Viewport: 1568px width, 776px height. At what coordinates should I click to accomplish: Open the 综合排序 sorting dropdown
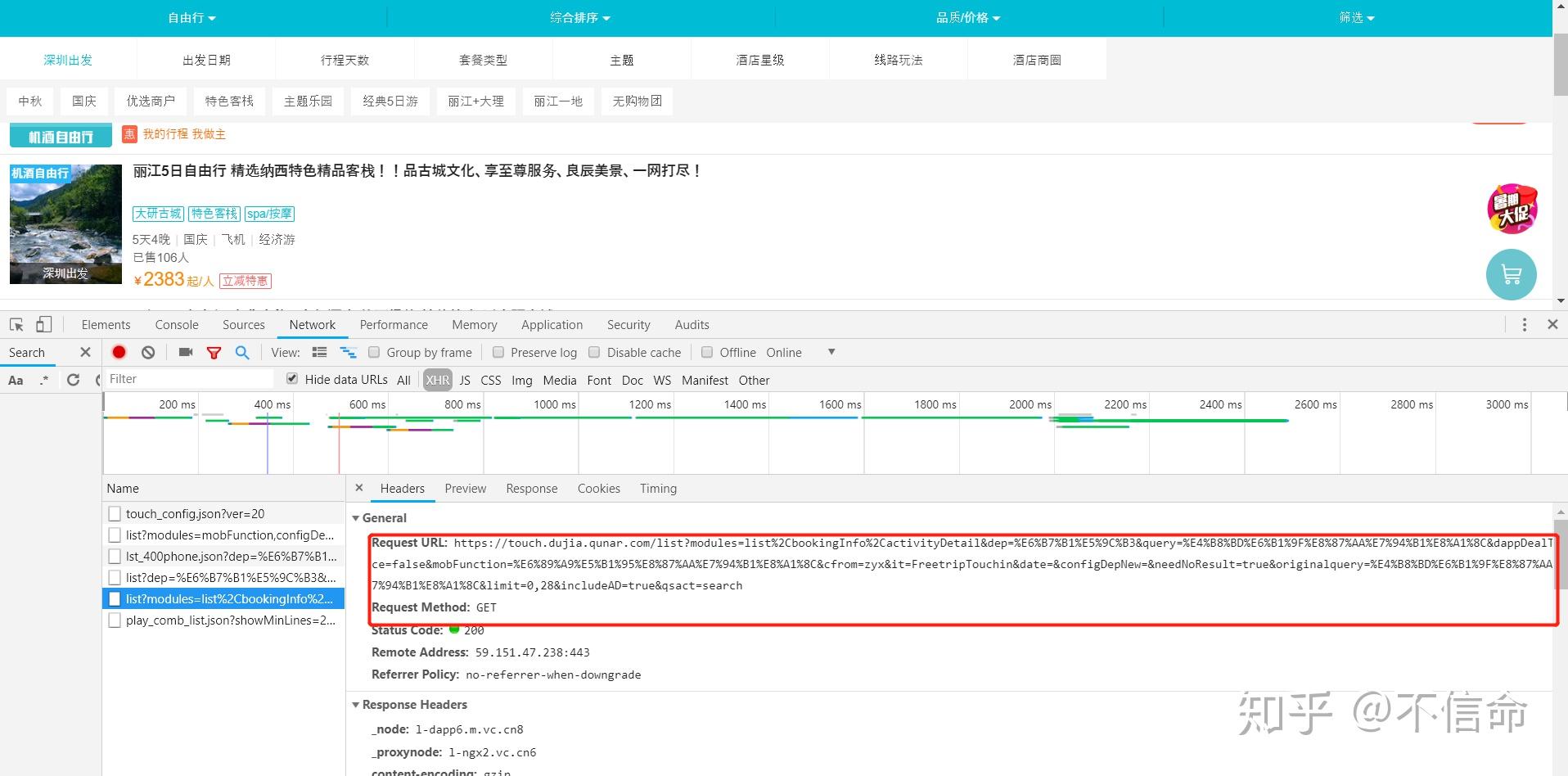click(x=579, y=17)
